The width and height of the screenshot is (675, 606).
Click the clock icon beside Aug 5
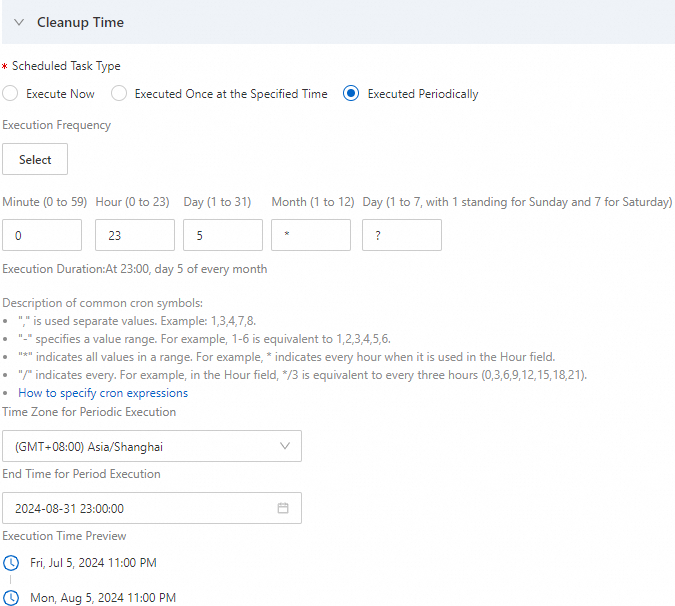coord(12,598)
